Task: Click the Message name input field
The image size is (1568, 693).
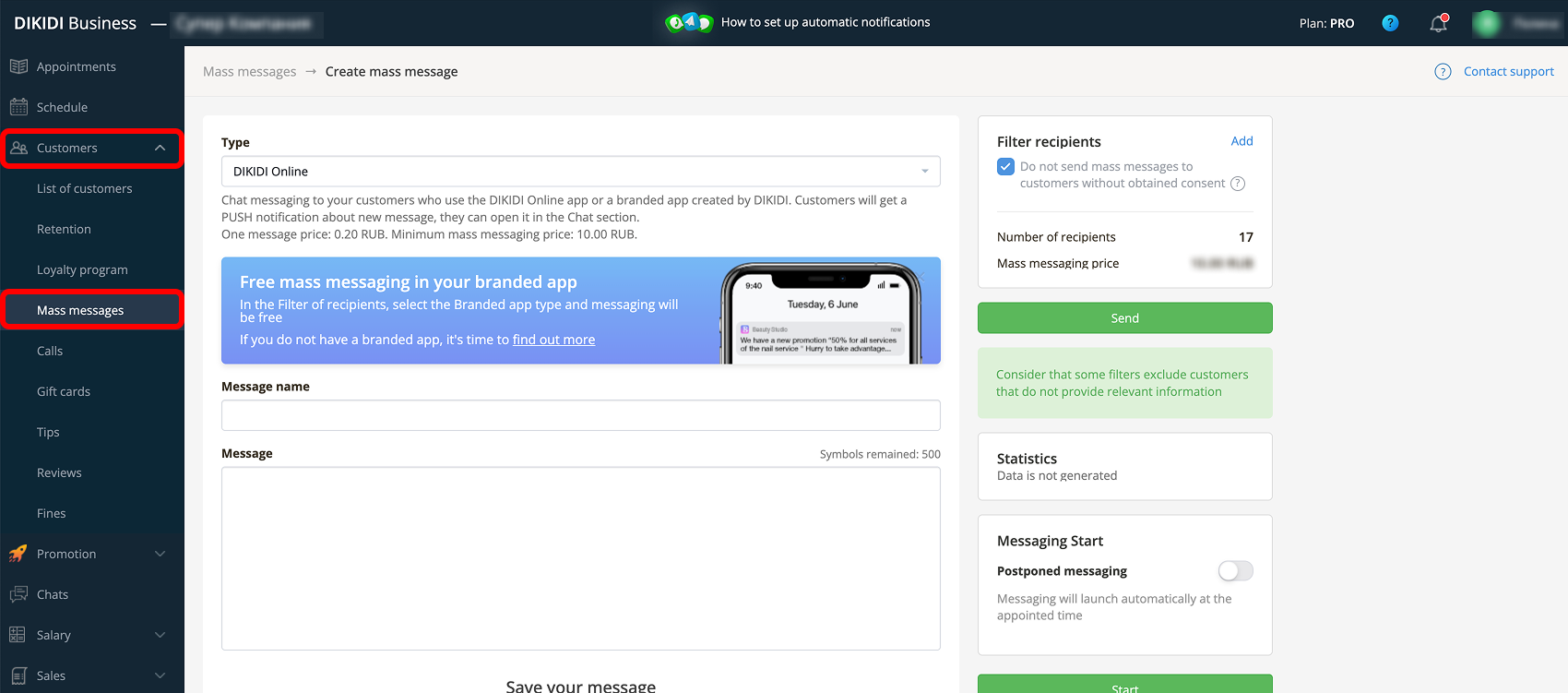Action: (x=581, y=415)
